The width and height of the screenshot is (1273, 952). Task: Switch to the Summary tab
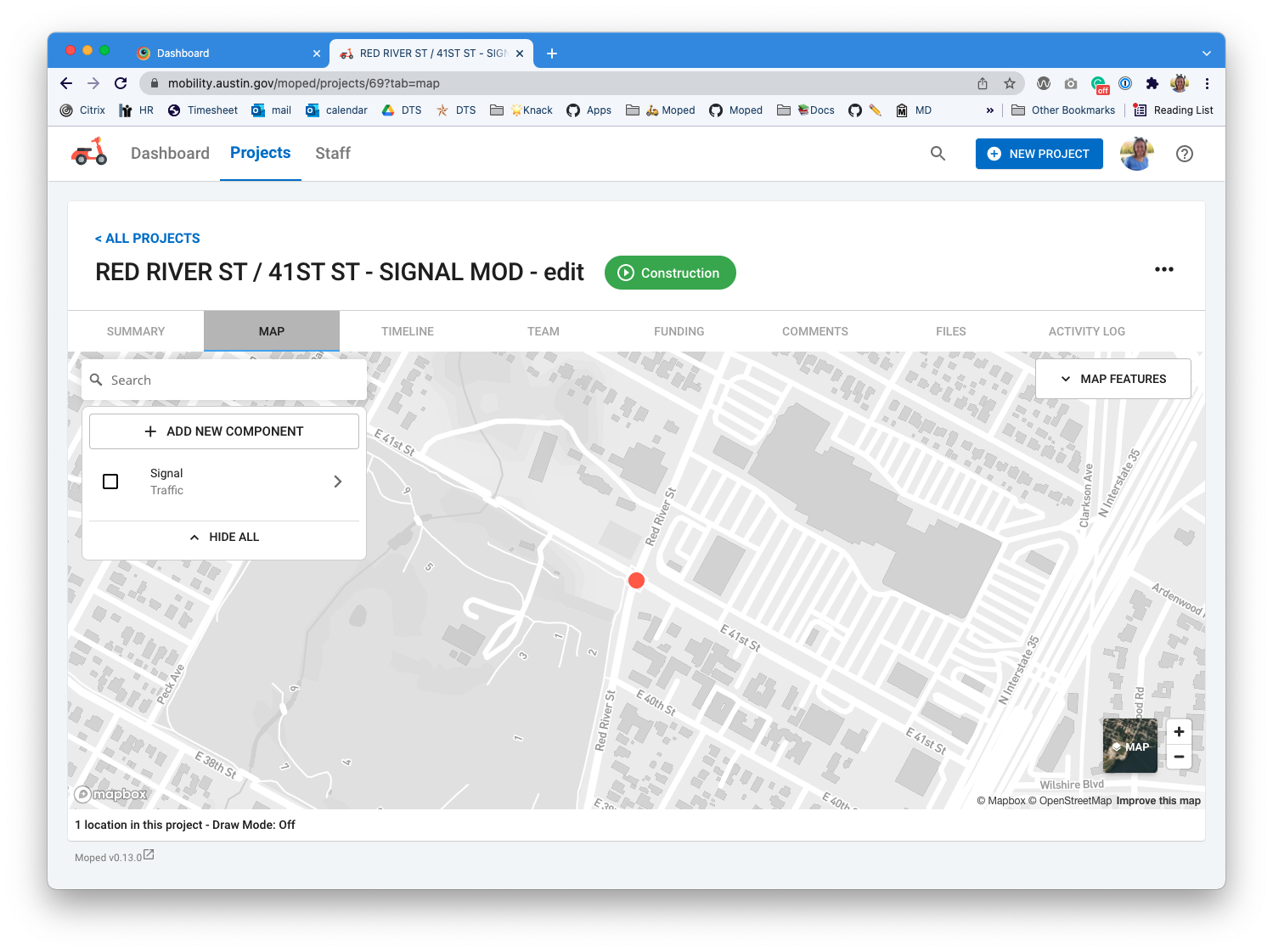click(x=136, y=331)
